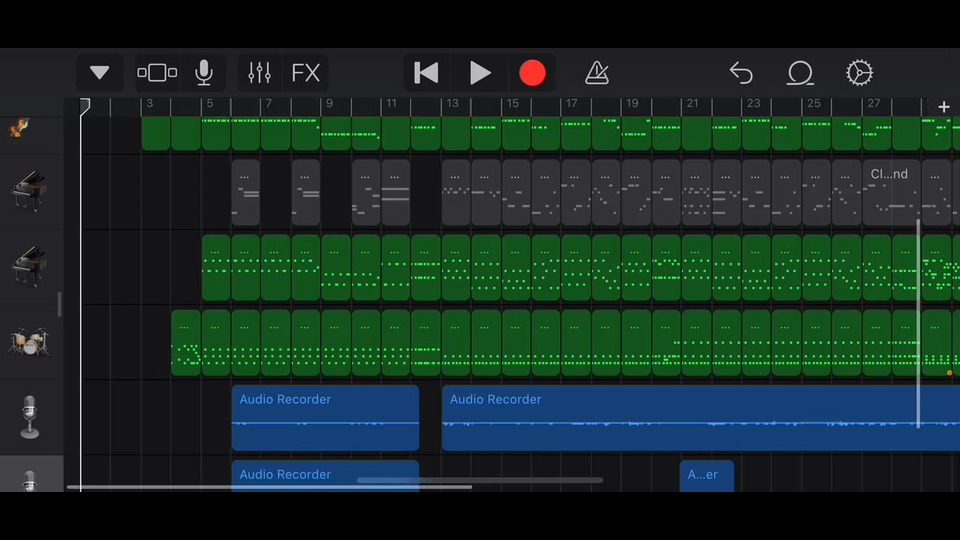Image resolution: width=960 pixels, height=540 pixels.
Task: Select the bottom track Audio Recorder region
Action: pyautogui.click(x=325, y=476)
